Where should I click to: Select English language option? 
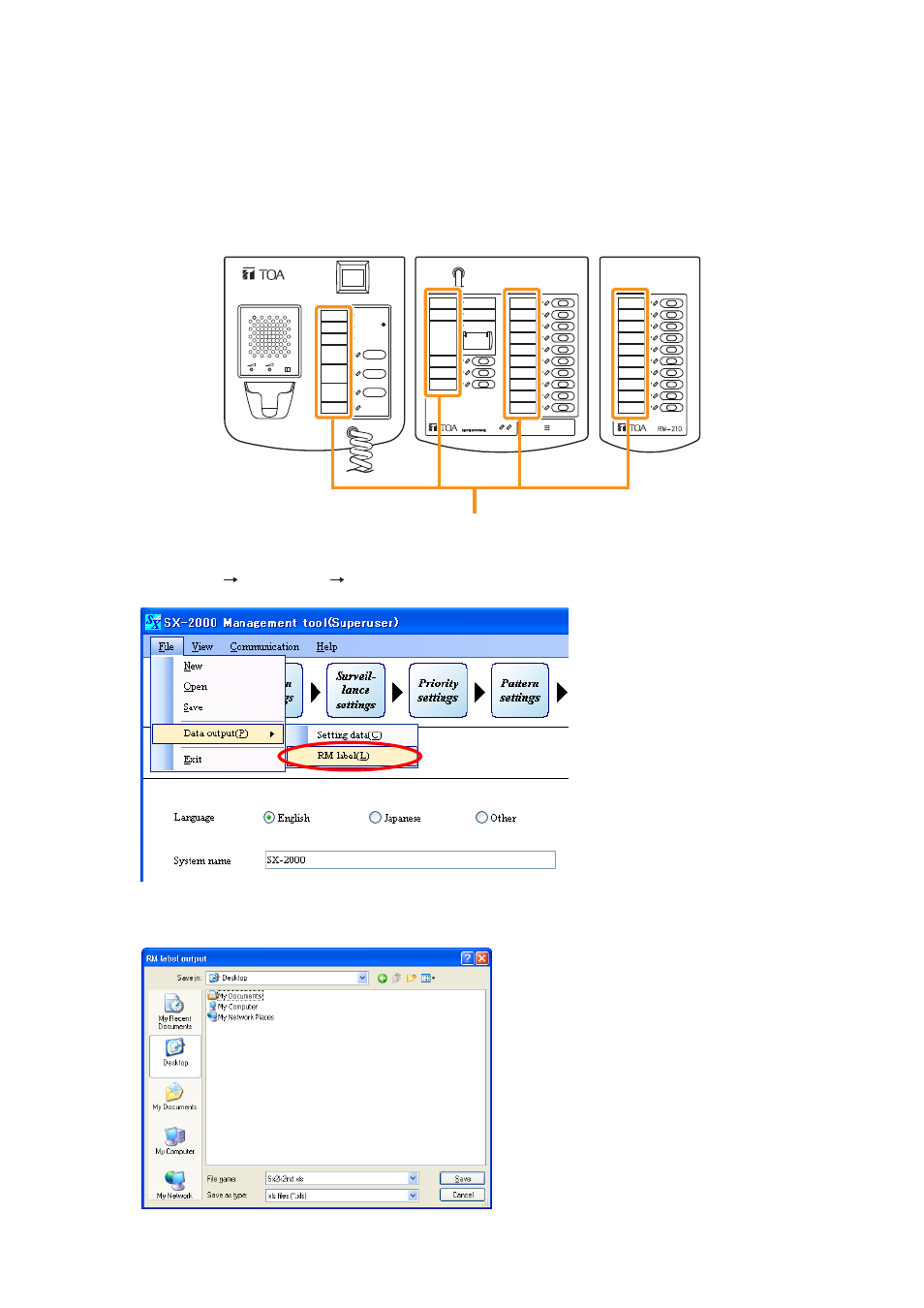(269, 818)
